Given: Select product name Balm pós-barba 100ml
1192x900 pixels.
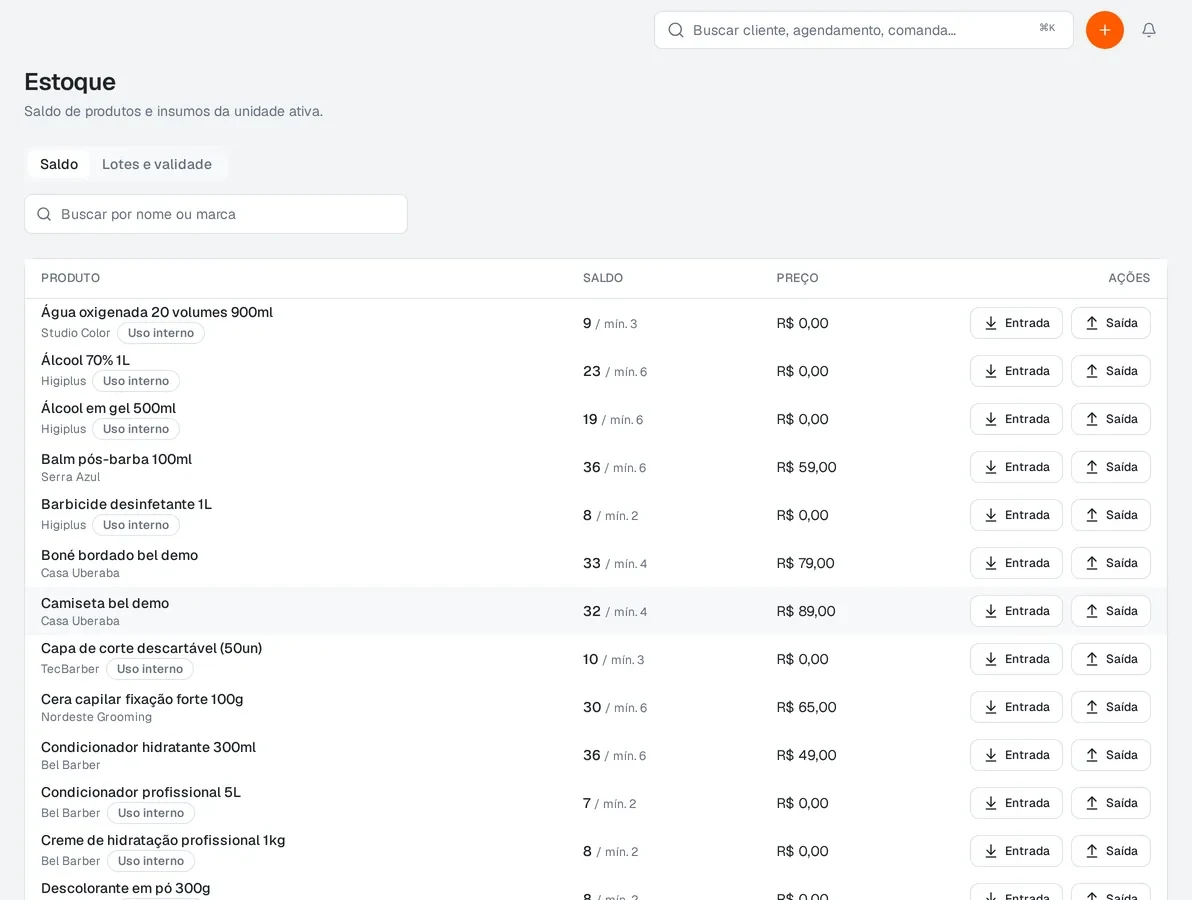Looking at the screenshot, I should click(116, 459).
